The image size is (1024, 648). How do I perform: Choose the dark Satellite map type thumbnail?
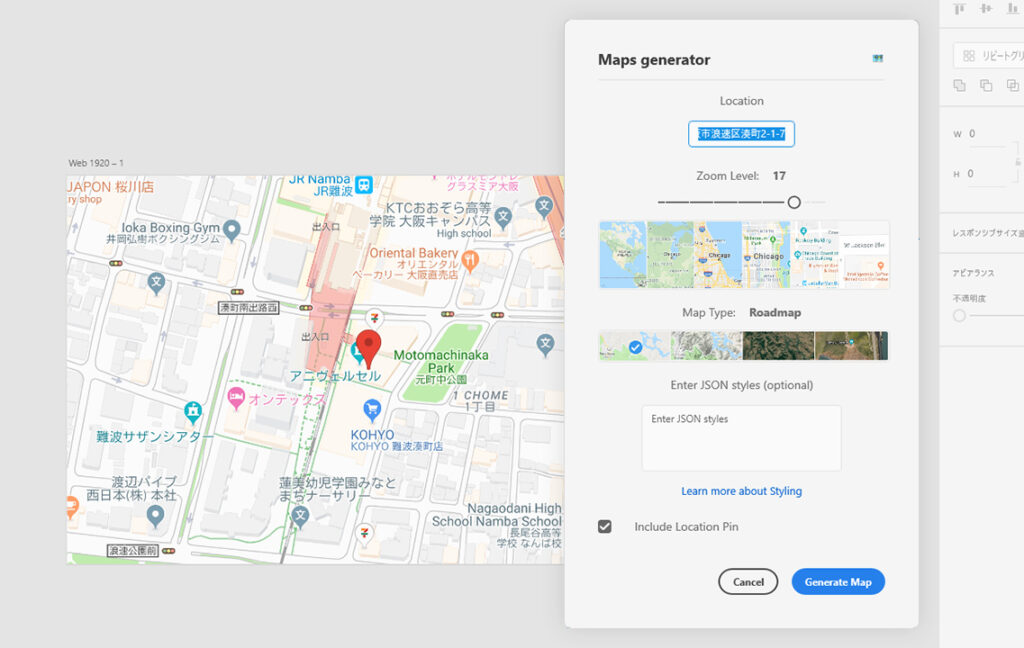click(x=778, y=346)
